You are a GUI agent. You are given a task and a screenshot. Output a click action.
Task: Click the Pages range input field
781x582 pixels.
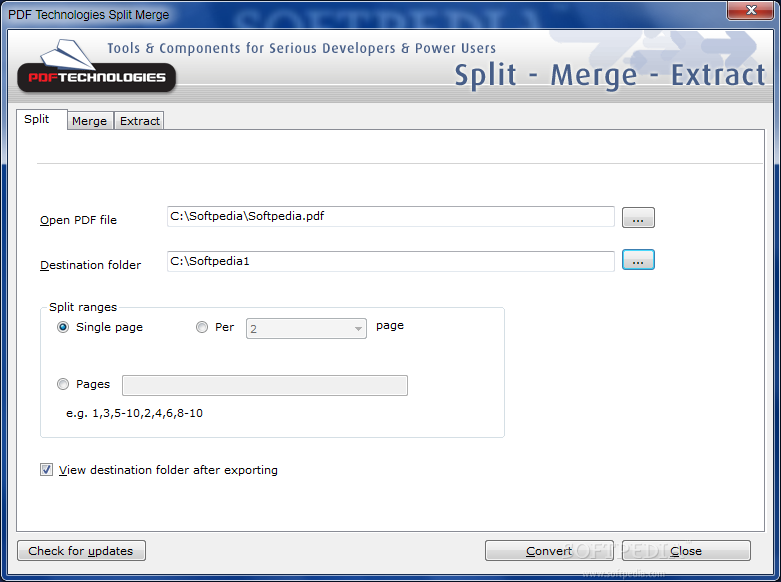(265, 386)
